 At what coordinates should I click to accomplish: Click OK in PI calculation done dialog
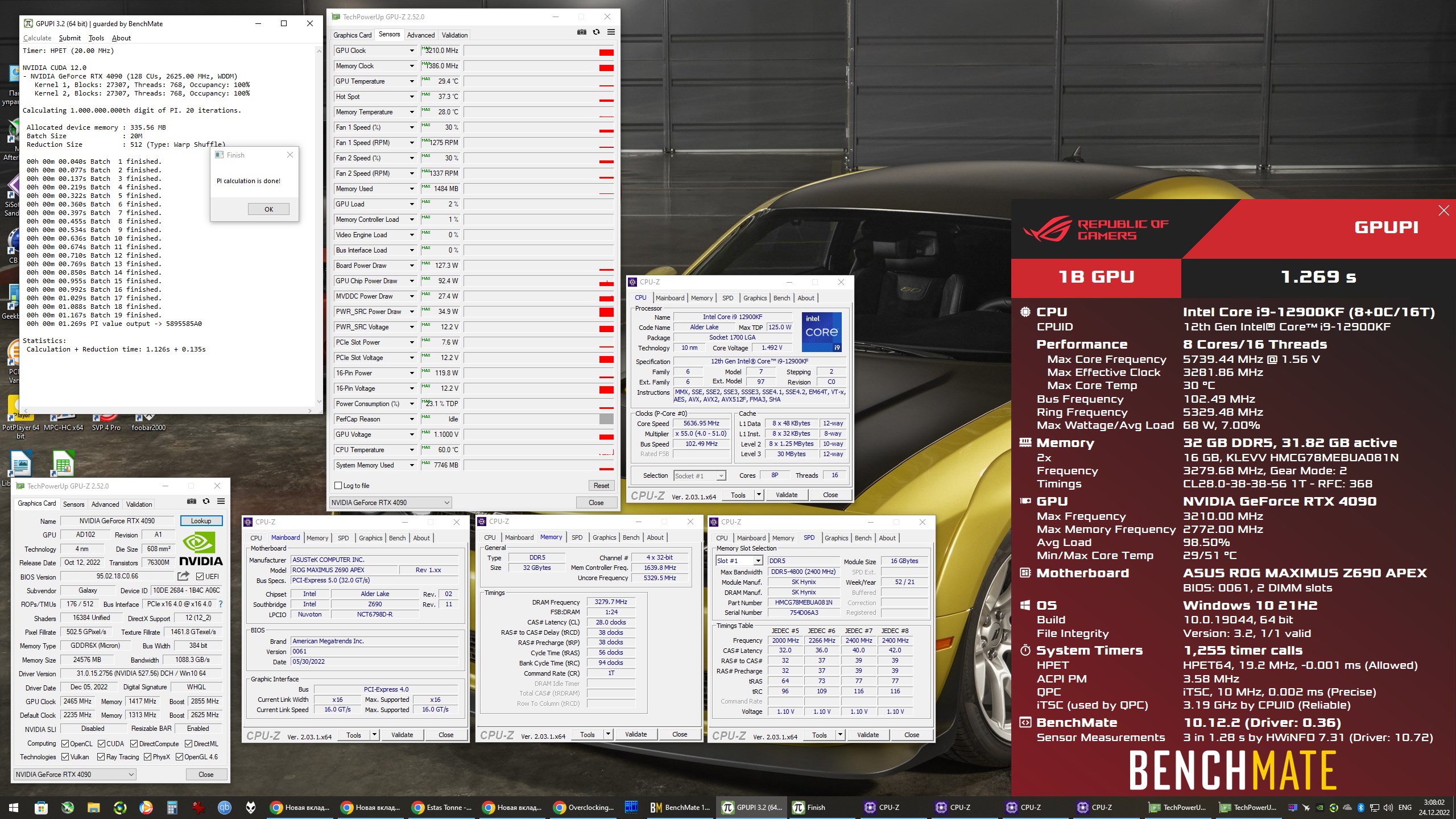click(268, 209)
